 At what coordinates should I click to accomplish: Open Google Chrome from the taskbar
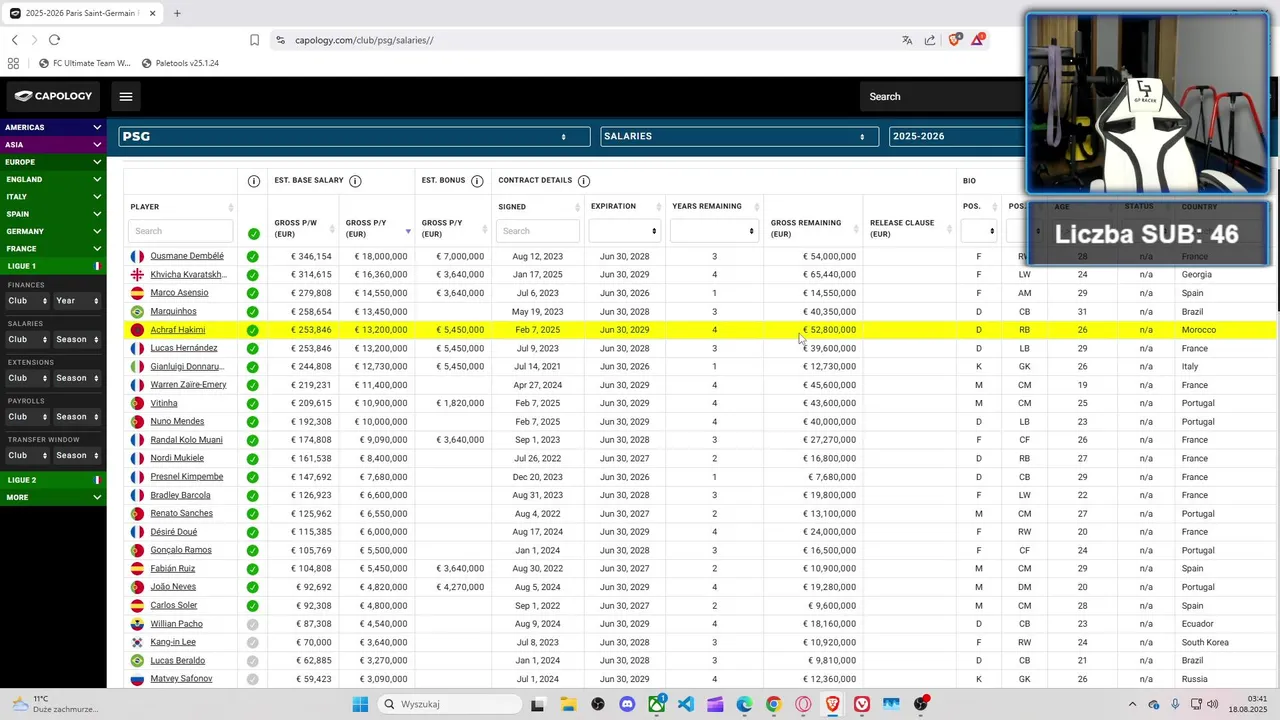pos(773,704)
